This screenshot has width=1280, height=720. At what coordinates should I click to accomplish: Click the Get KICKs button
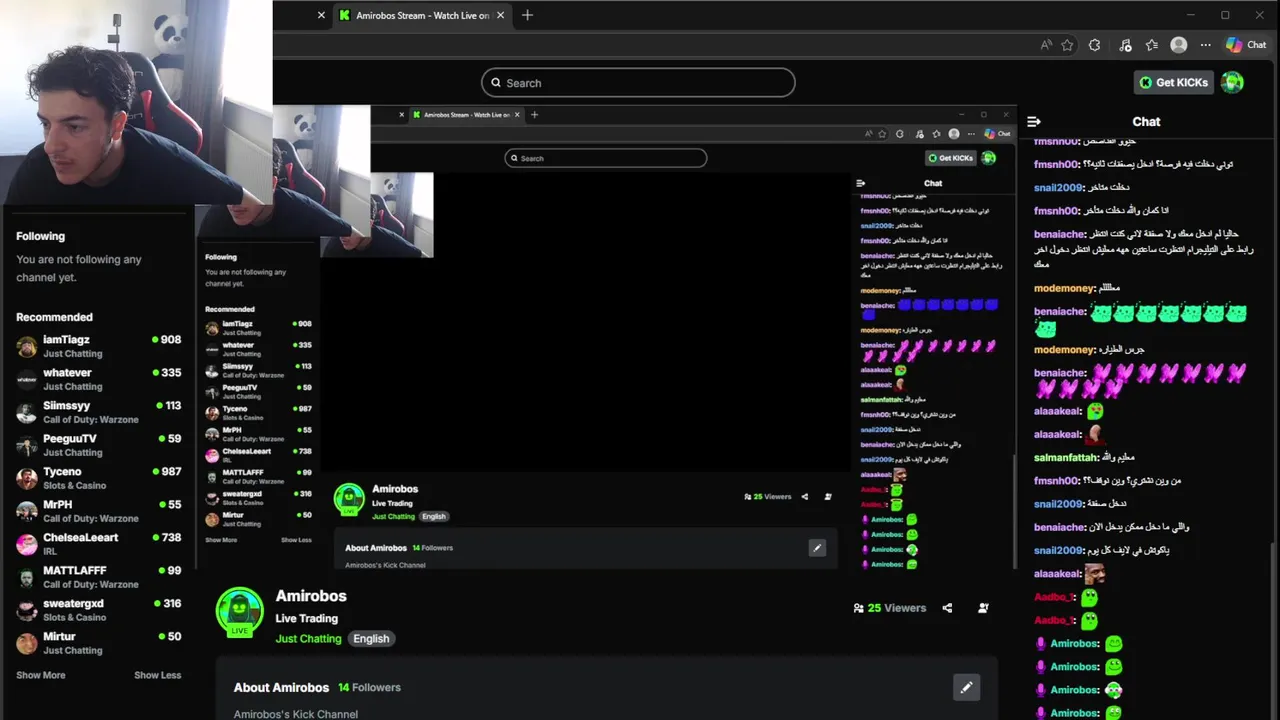(x=1174, y=83)
